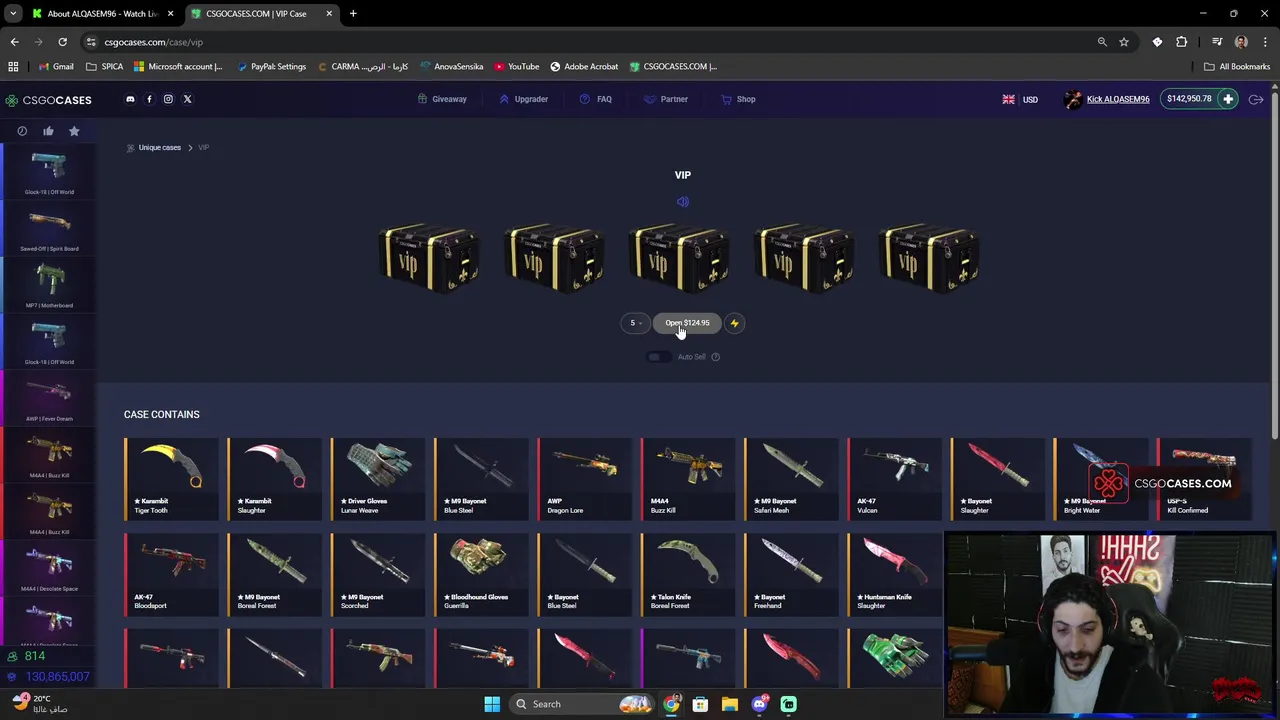Click the Unique cases breadcrumb link
The image size is (1280, 720).
coord(159,147)
